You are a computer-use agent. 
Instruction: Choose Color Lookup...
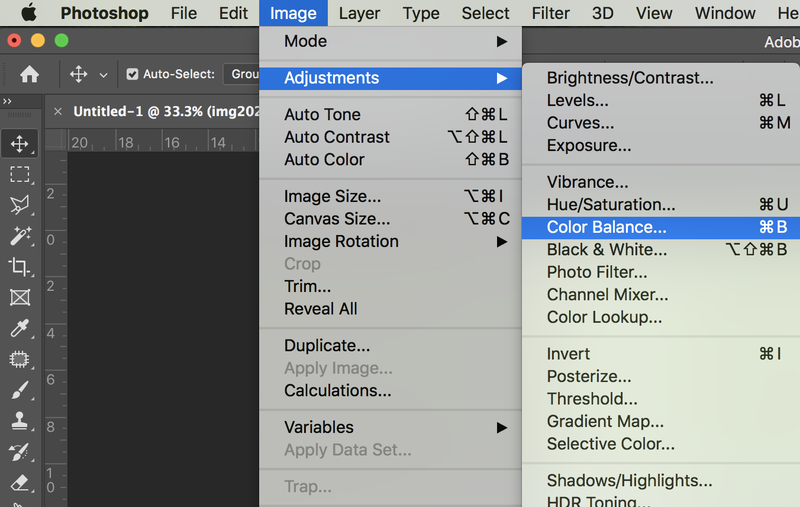coord(661,317)
